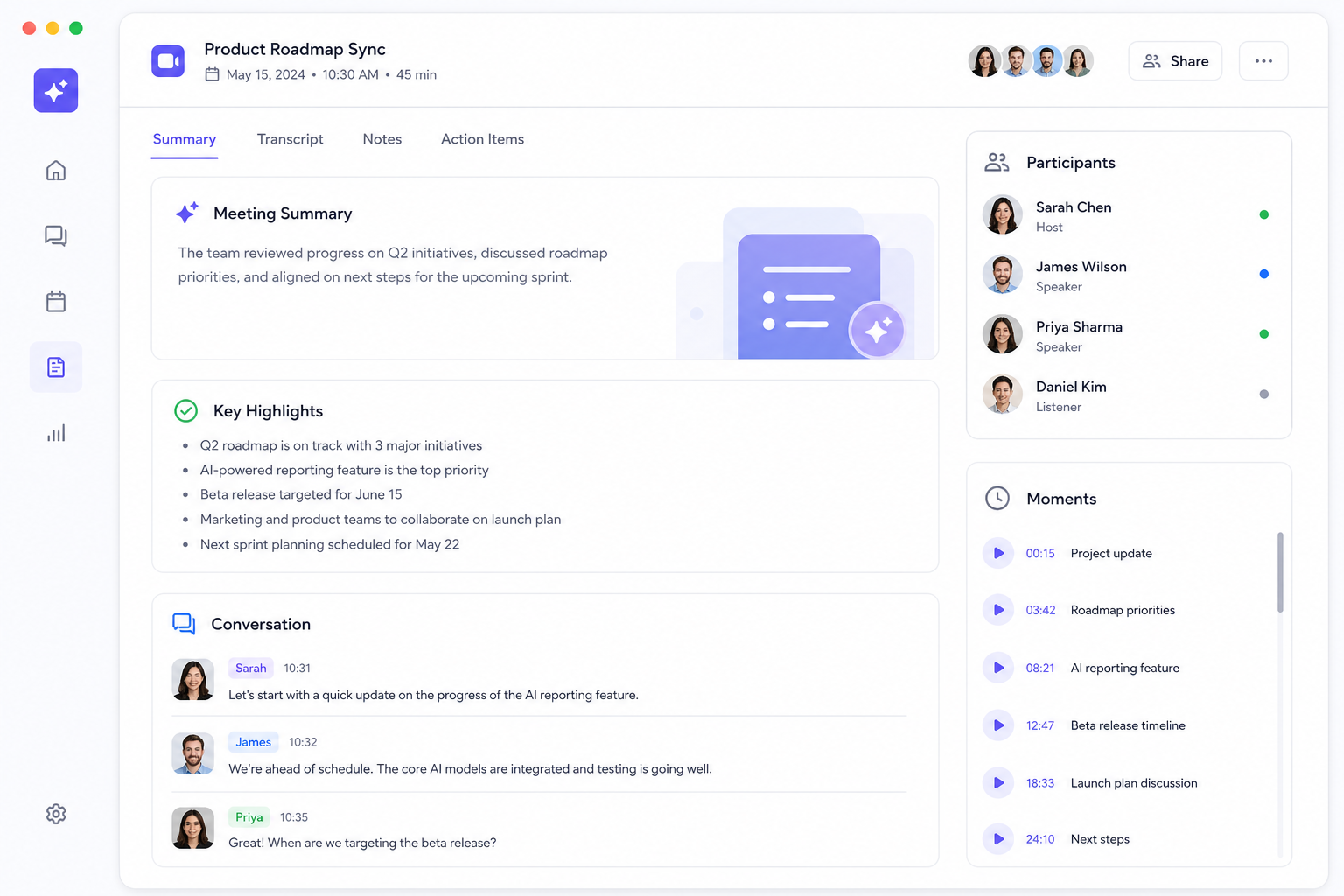Play the 08:21 AI reporting feature moment
The image size is (1344, 896).
coord(997,668)
